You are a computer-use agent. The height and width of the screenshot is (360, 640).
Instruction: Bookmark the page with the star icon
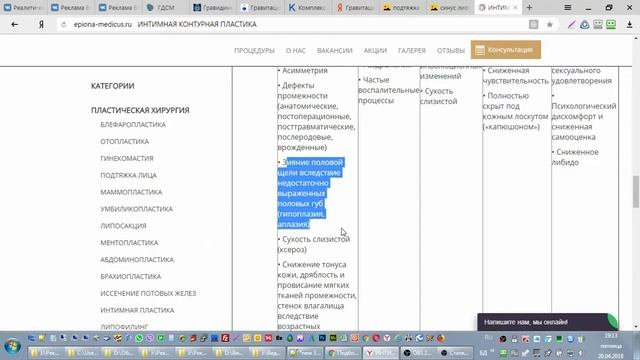550,24
